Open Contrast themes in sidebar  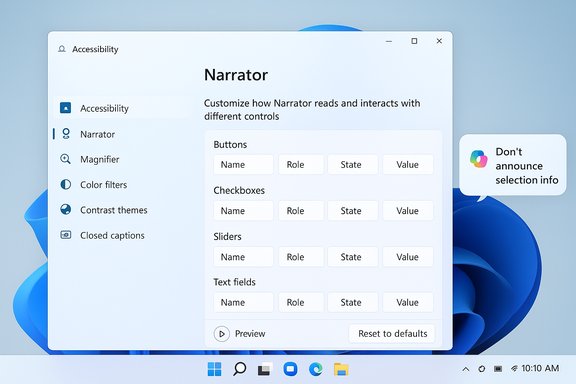point(121,210)
